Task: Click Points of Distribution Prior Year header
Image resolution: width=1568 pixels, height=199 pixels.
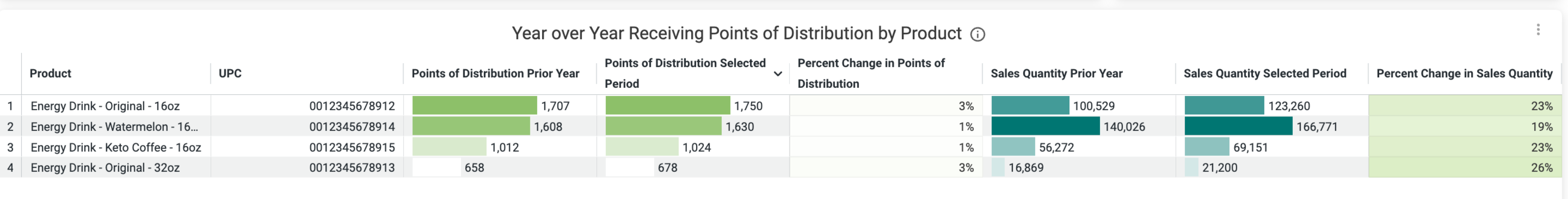Action: [x=495, y=73]
